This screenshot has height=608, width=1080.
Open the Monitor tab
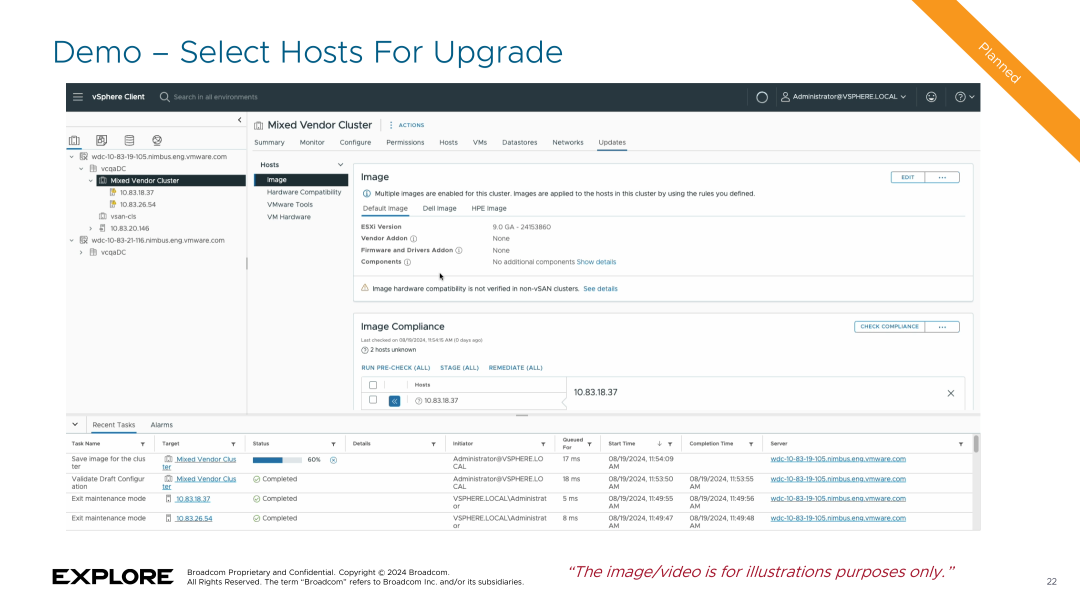[312, 143]
